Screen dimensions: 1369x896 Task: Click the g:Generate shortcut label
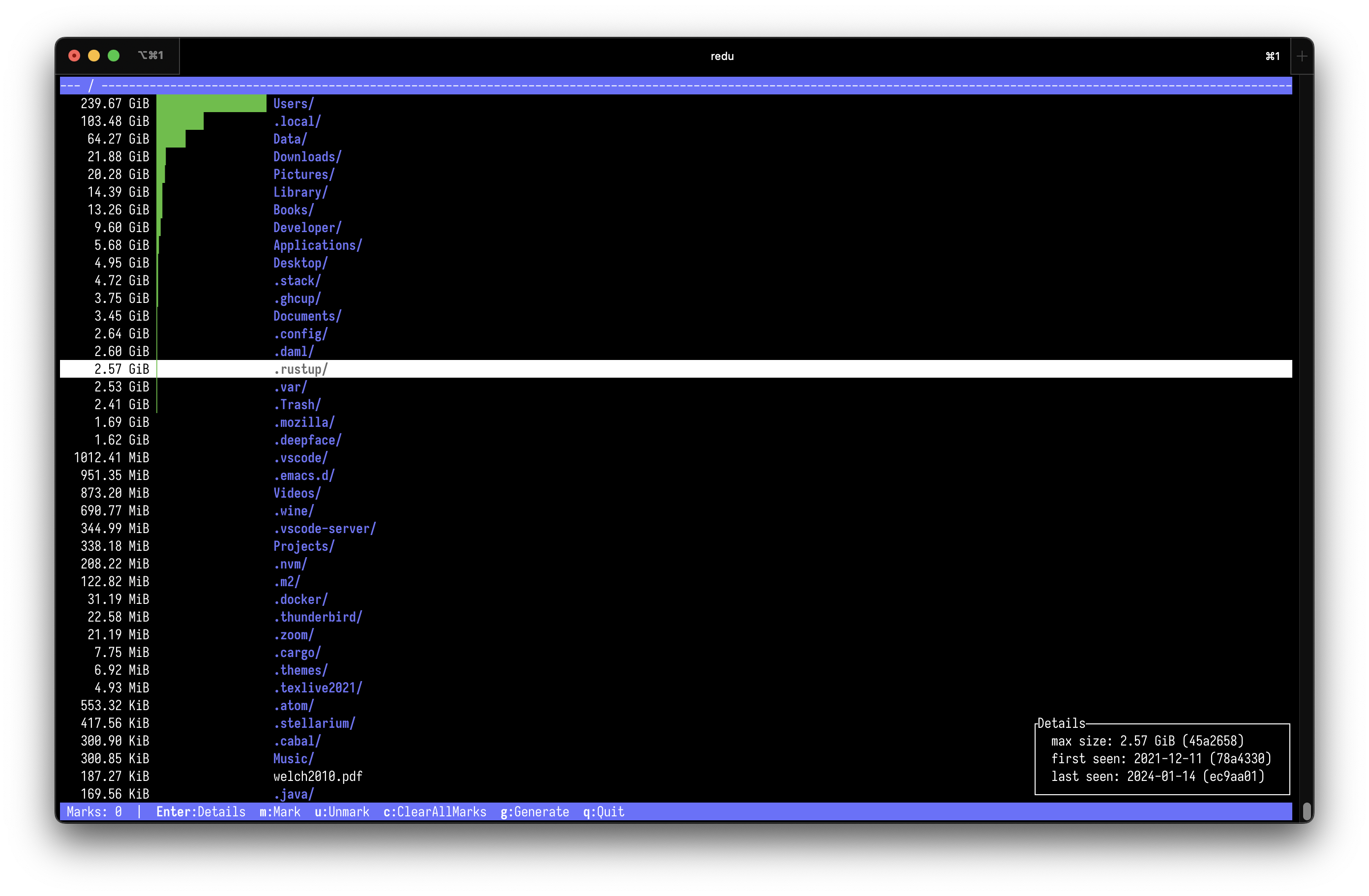pos(535,811)
